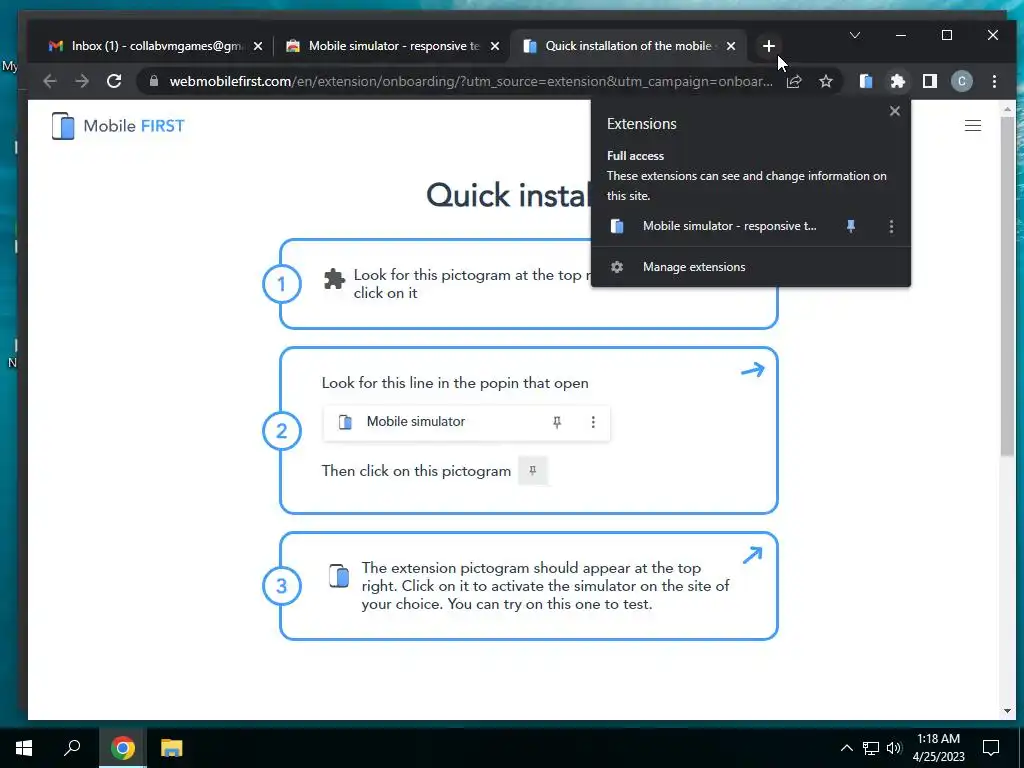Go back to the previous page

pos(50,81)
